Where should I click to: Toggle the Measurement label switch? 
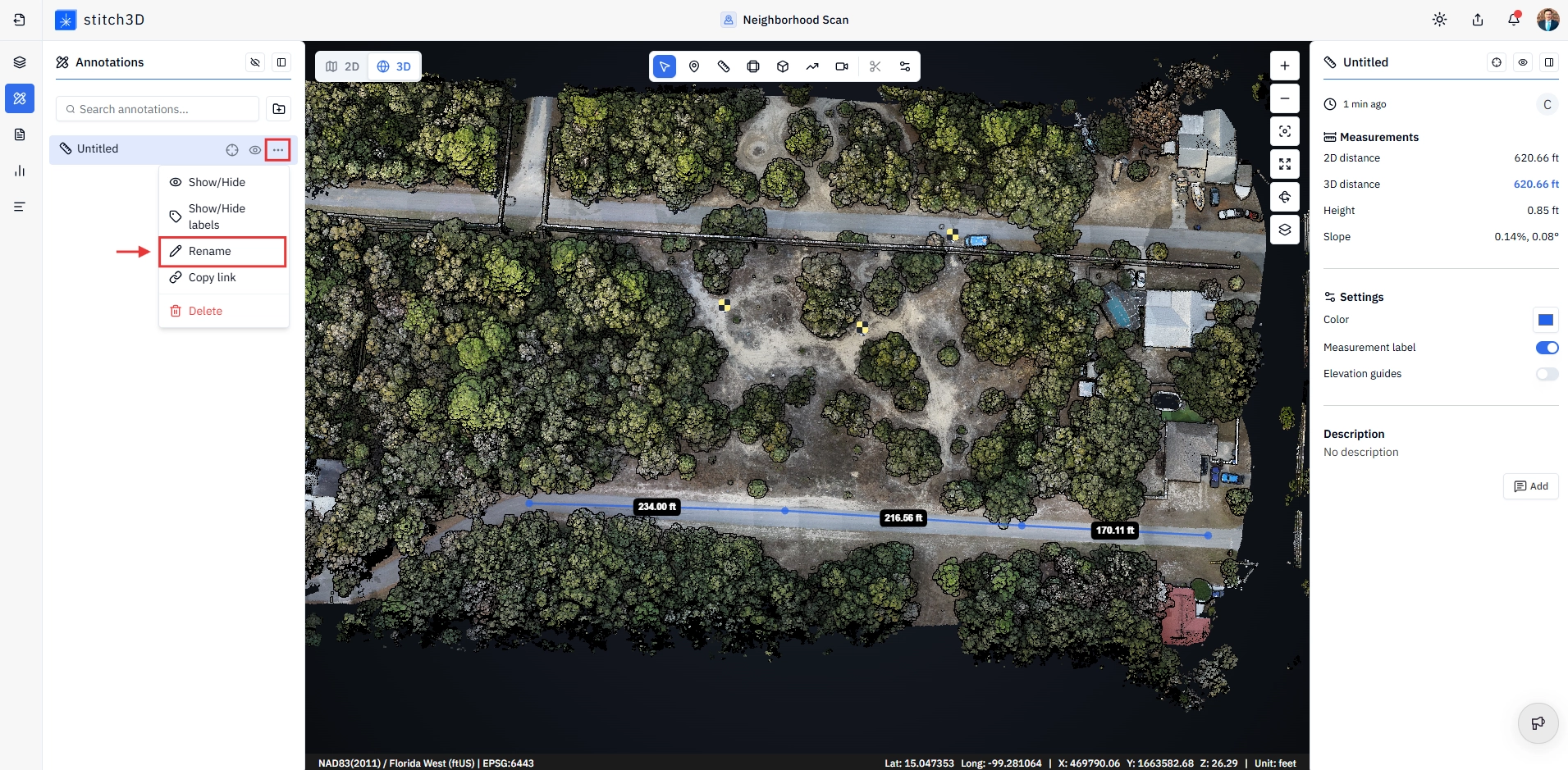coord(1547,348)
